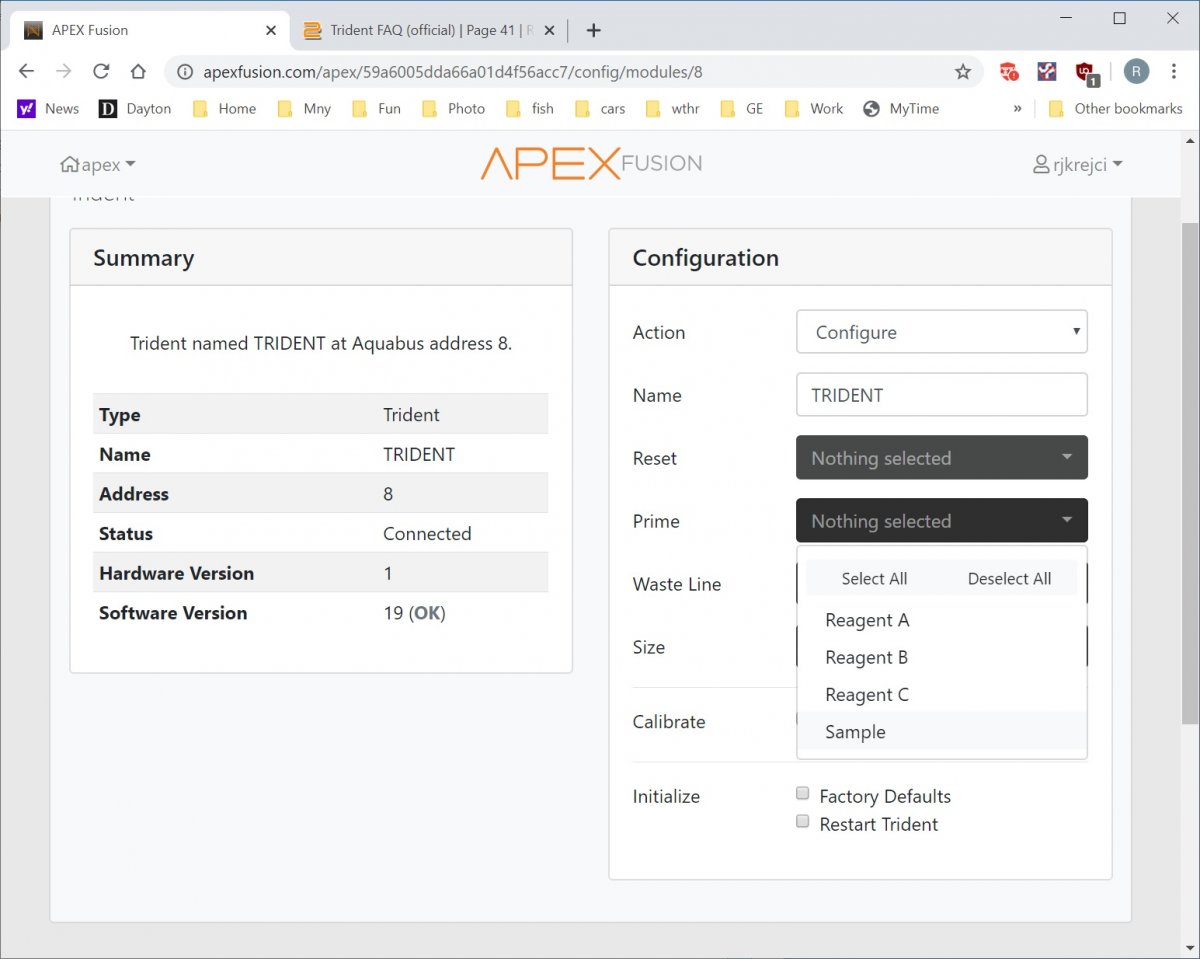Choose Reagent B in Prime list
This screenshot has height=959, width=1200.
click(x=941, y=657)
